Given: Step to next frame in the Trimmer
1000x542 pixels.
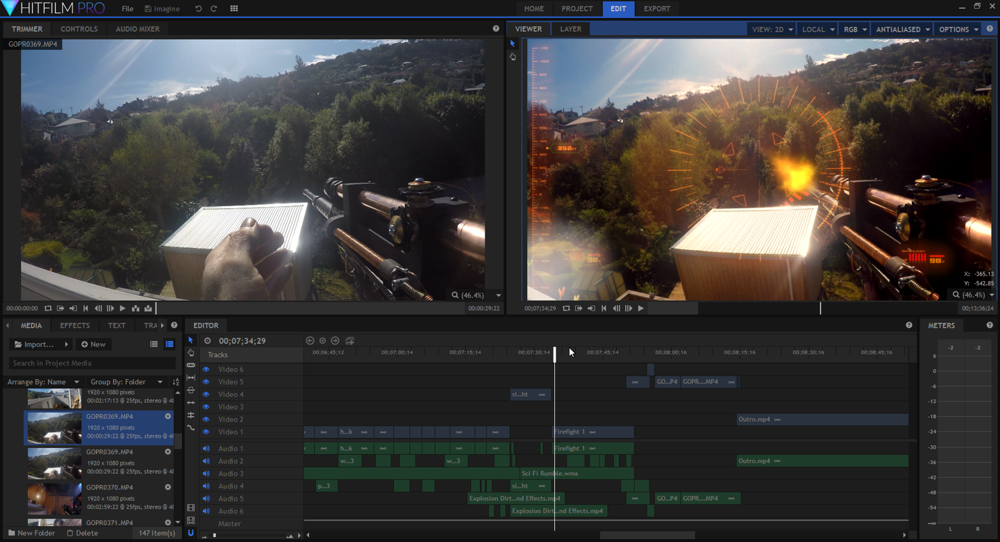Looking at the screenshot, I should (110, 309).
